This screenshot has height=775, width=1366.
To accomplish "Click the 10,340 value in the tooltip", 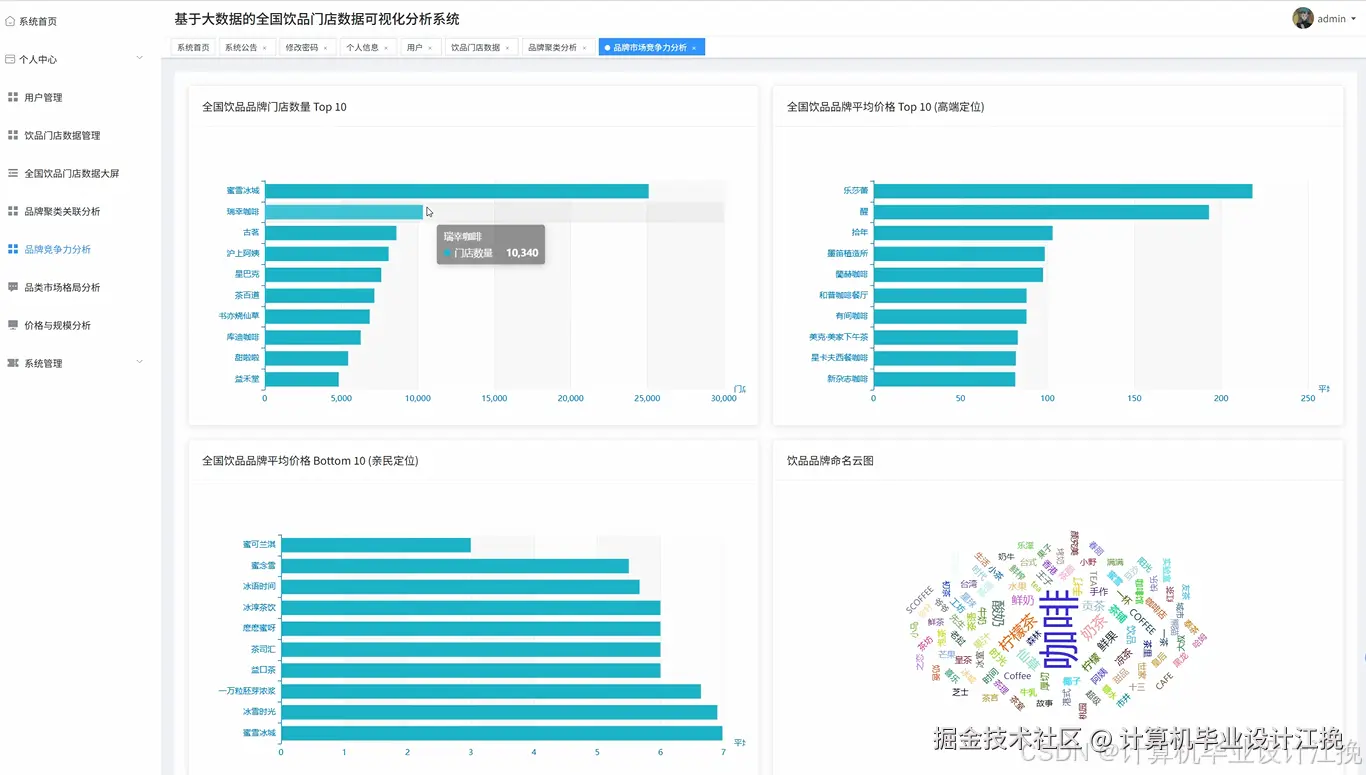I will 522,253.
